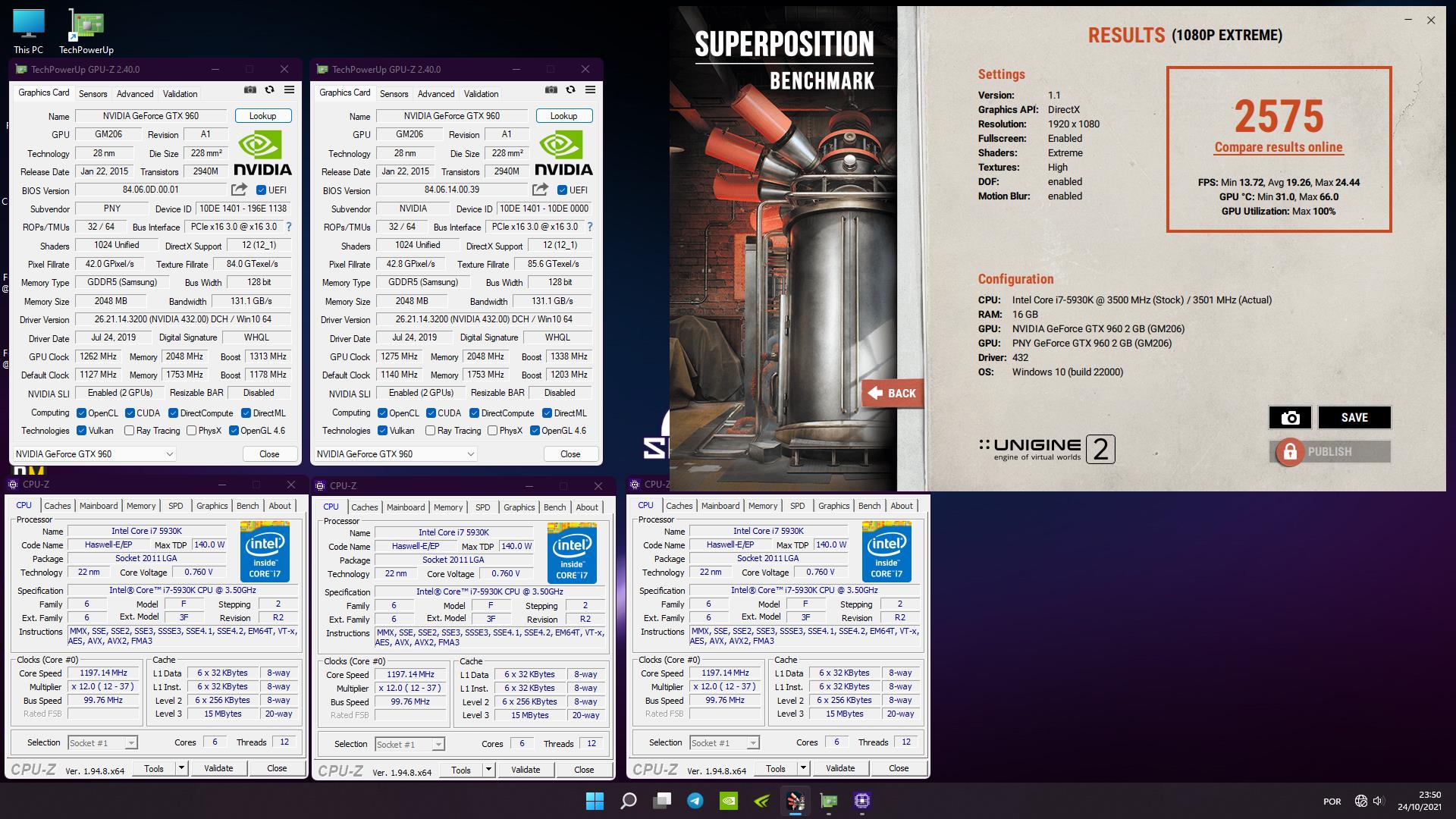This screenshot has height=819, width=1456.
Task: Open Validation tab in left GPU-Z
Action: [x=180, y=94]
